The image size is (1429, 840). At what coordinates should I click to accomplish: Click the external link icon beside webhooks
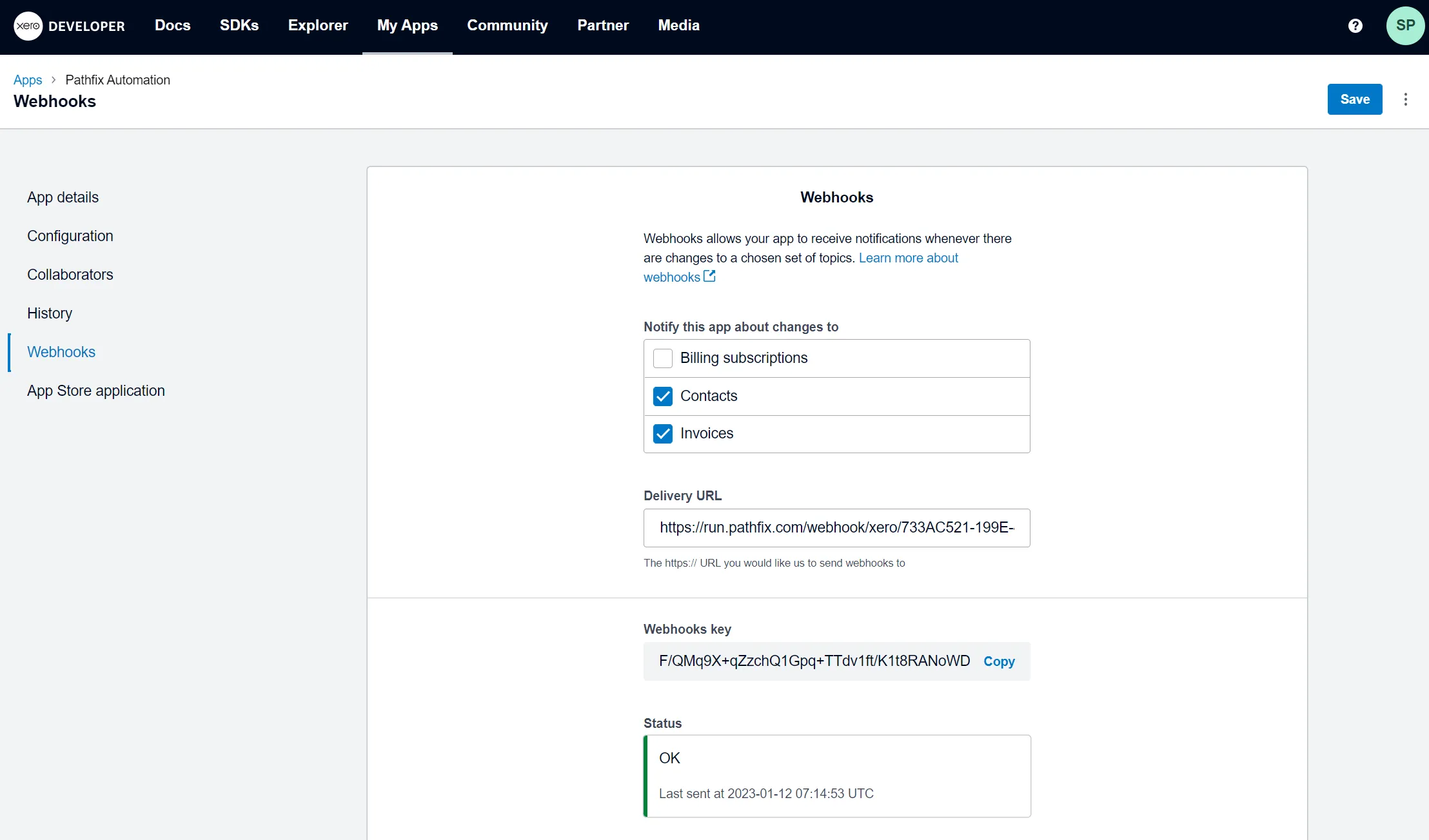tap(709, 277)
